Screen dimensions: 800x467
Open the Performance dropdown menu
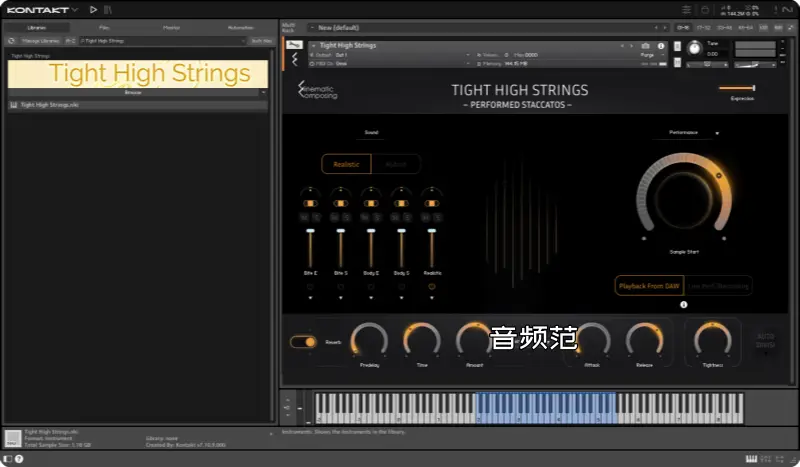(x=688, y=132)
